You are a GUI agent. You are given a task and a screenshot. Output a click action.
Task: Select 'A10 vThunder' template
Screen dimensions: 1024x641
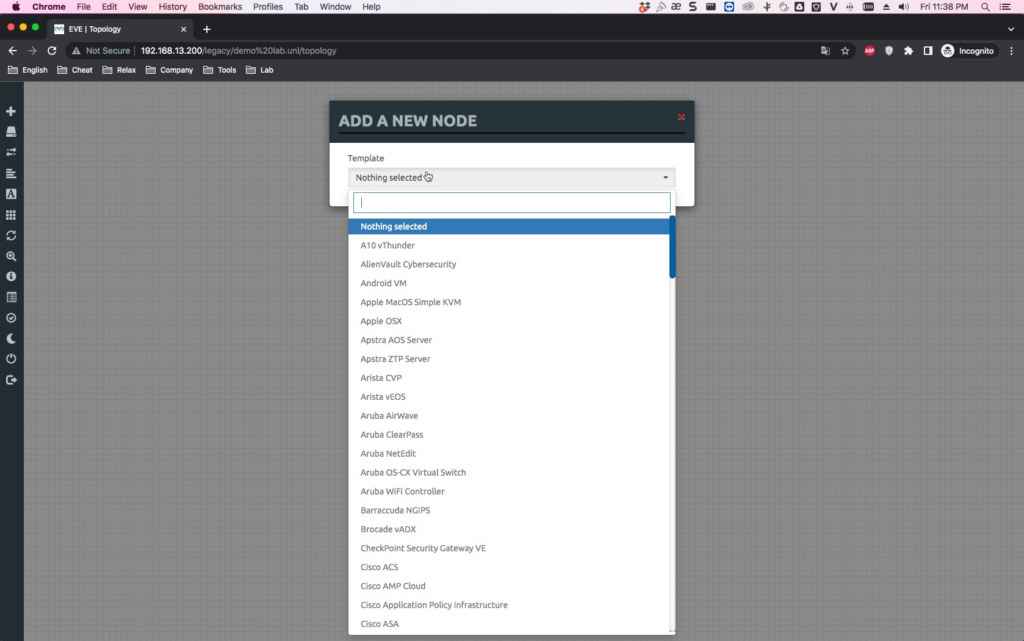click(508, 245)
